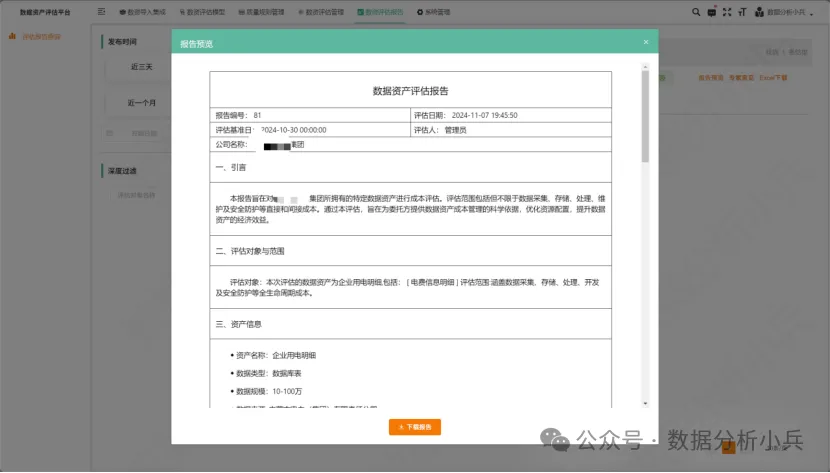This screenshot has height=473, width=830.
Task: Click the 开始日期 date input
Action: [137, 133]
